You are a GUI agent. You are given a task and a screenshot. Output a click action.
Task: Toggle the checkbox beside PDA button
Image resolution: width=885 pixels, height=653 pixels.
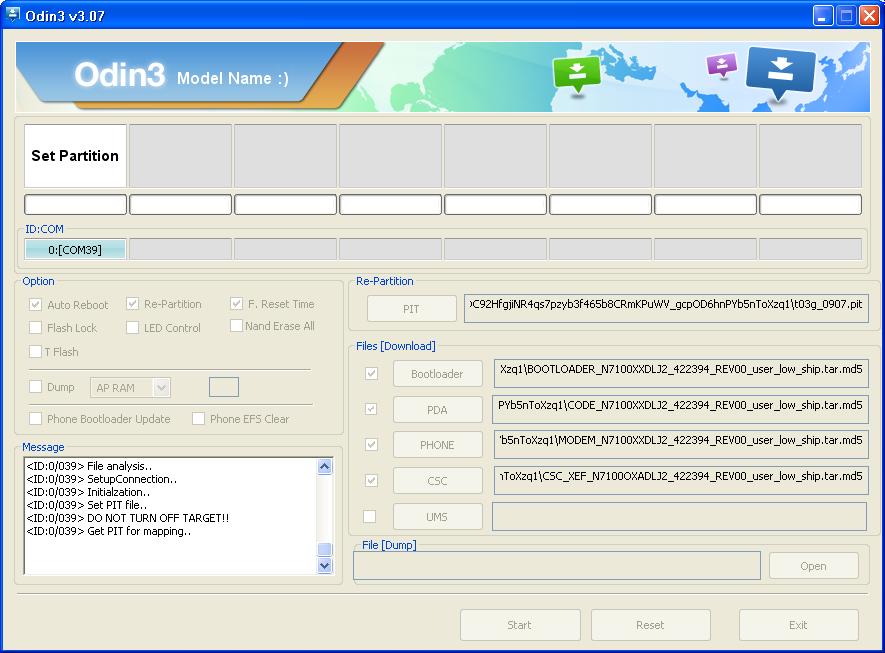pyautogui.click(x=371, y=409)
